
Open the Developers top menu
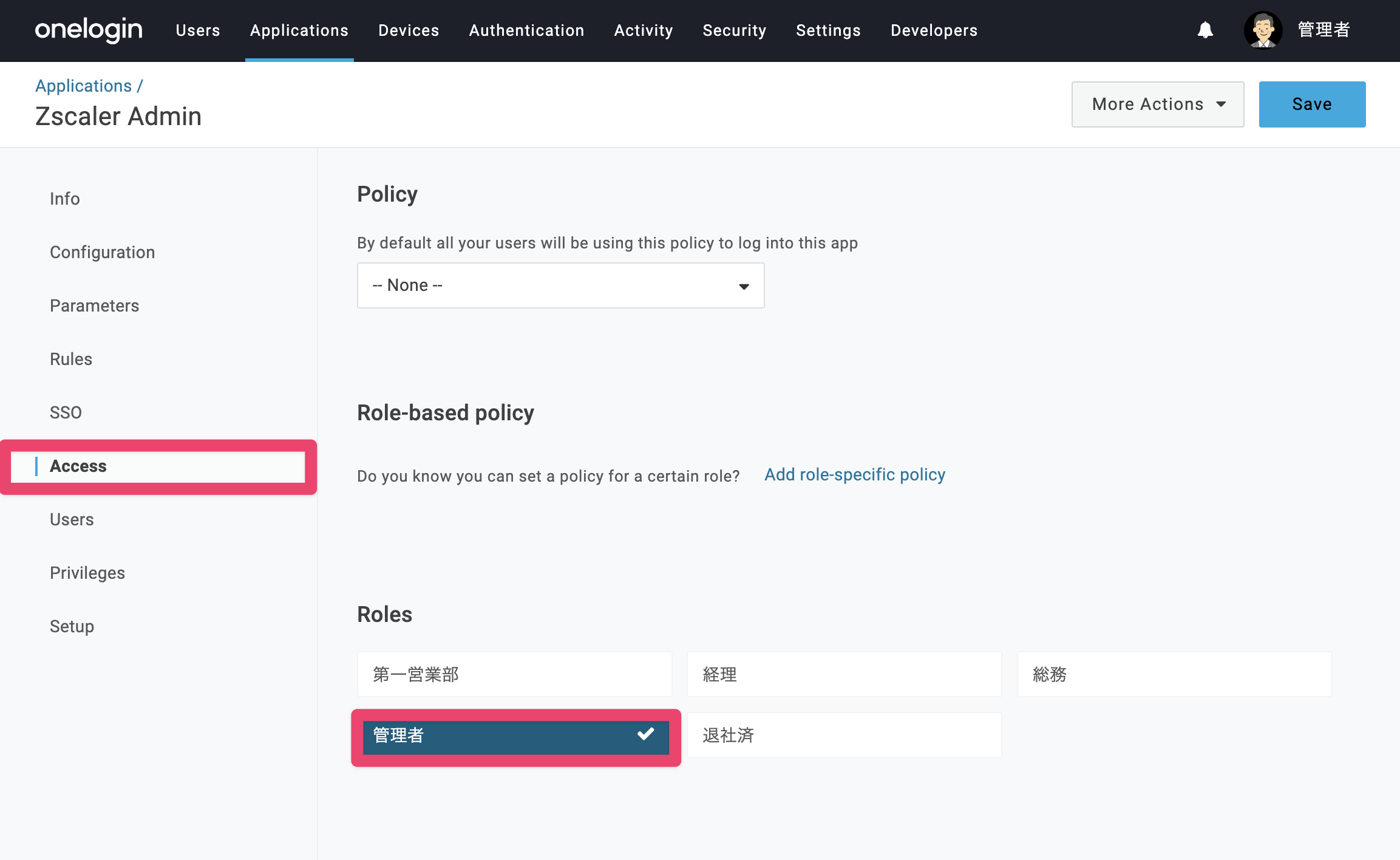pos(934,30)
